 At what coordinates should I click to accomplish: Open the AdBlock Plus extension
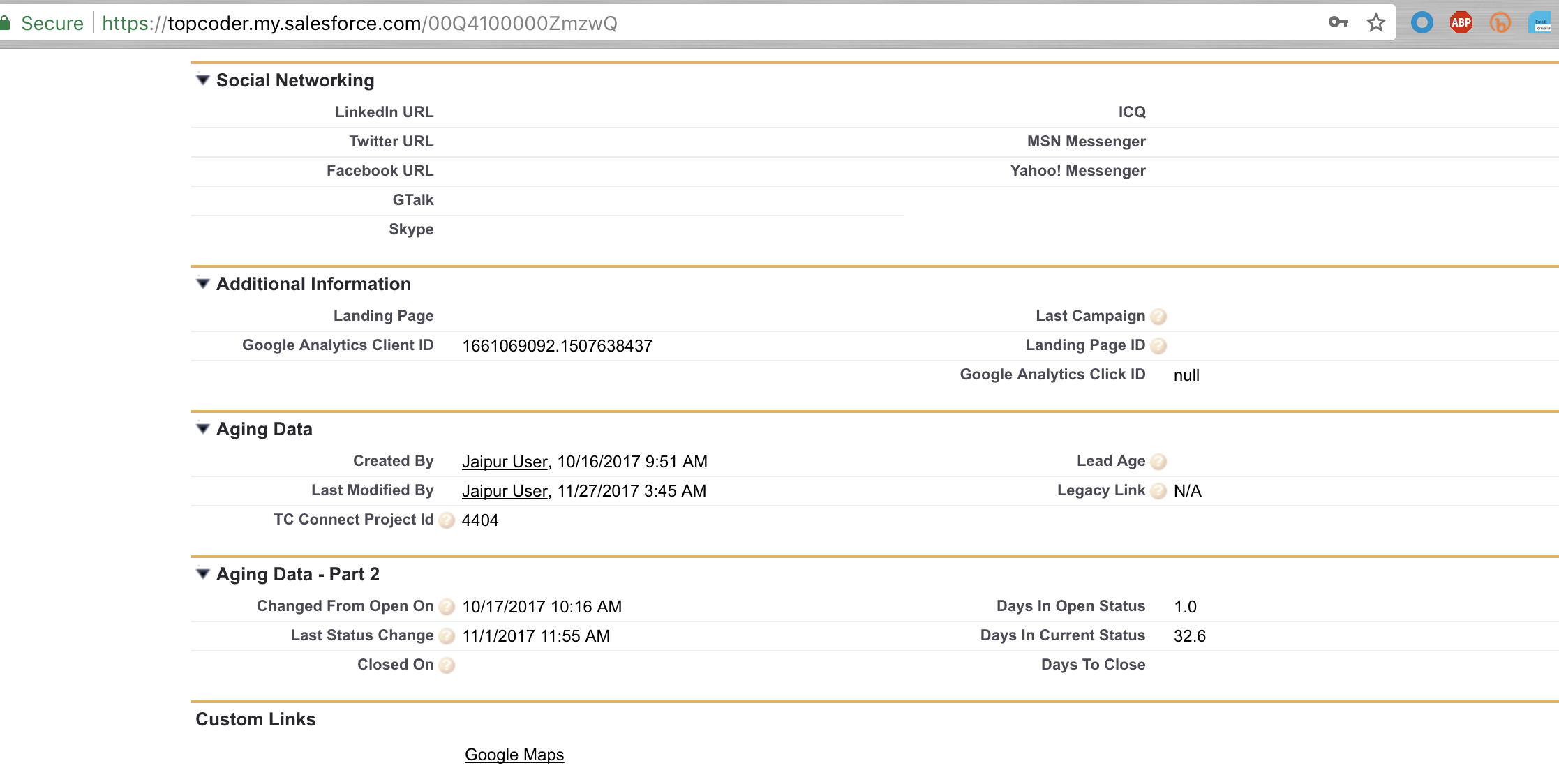[1461, 23]
